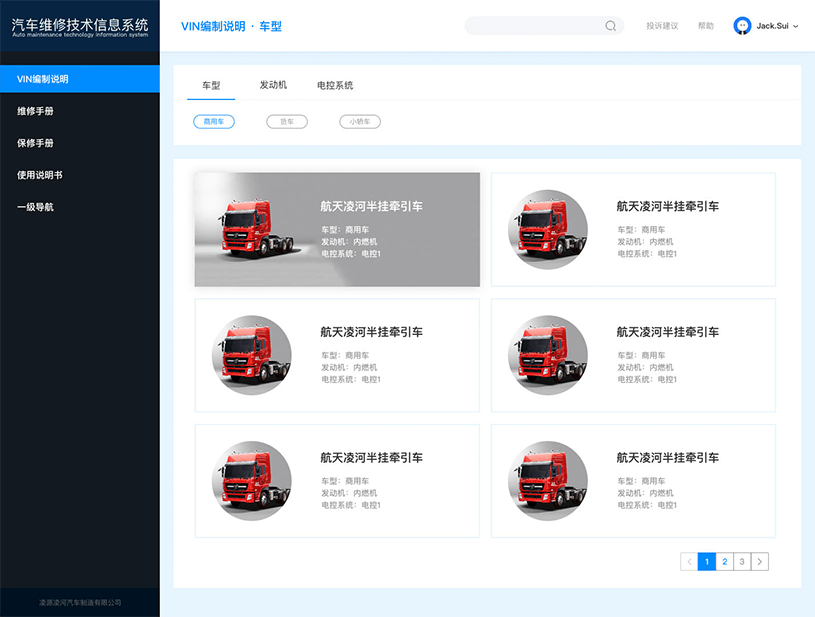
Task: Go to page 3 in pagination
Action: point(742,561)
